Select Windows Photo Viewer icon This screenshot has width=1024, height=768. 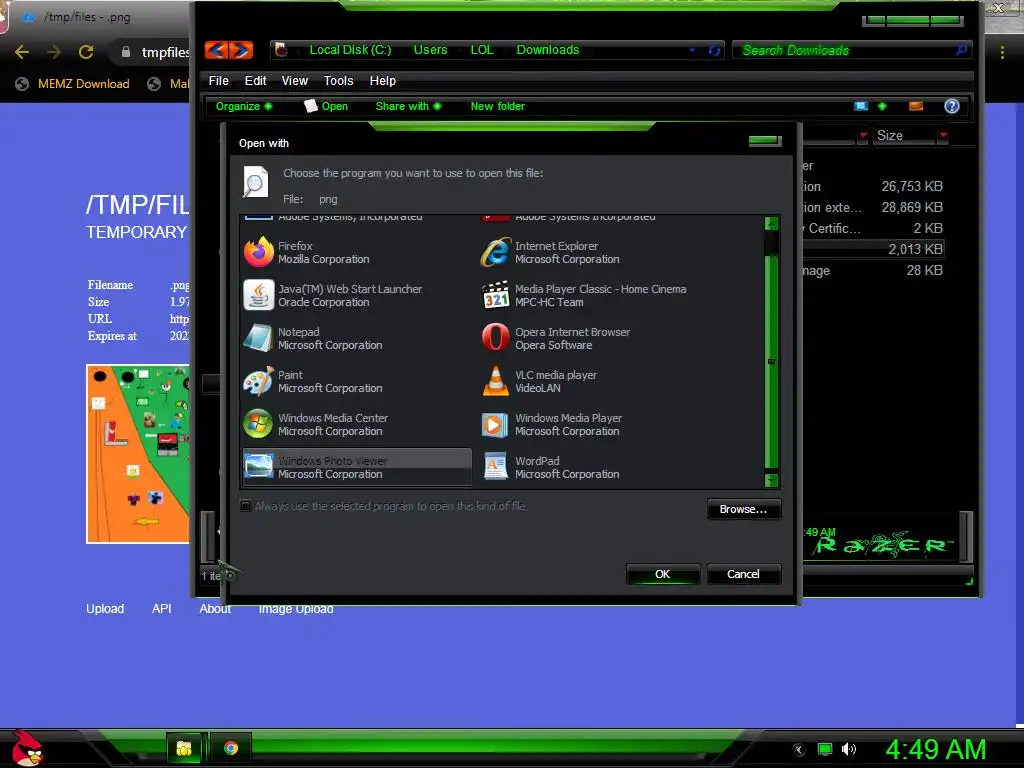[259, 468]
